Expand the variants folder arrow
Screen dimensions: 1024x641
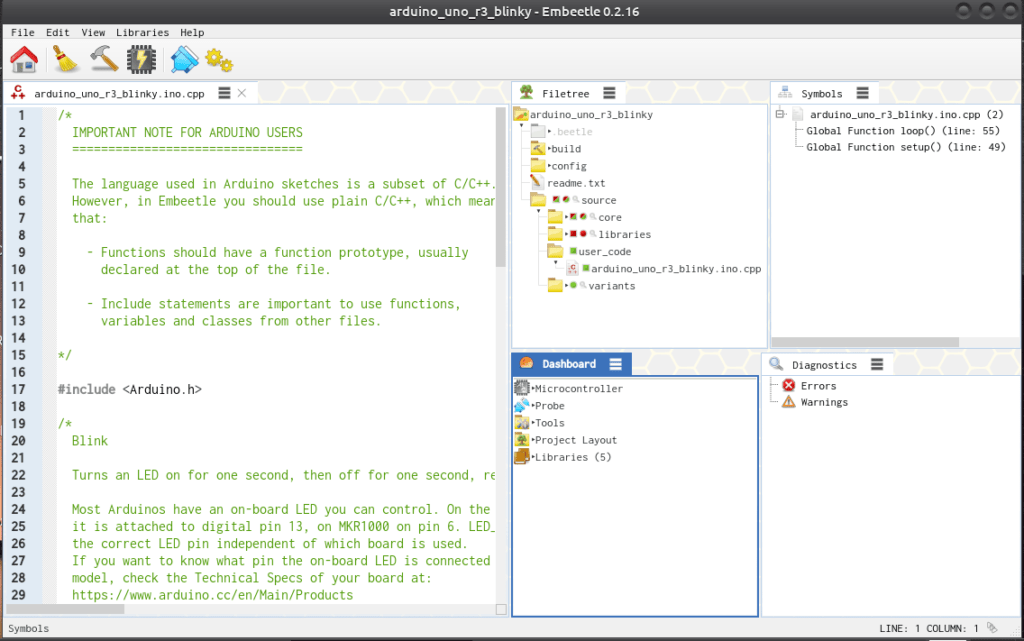click(x=566, y=285)
